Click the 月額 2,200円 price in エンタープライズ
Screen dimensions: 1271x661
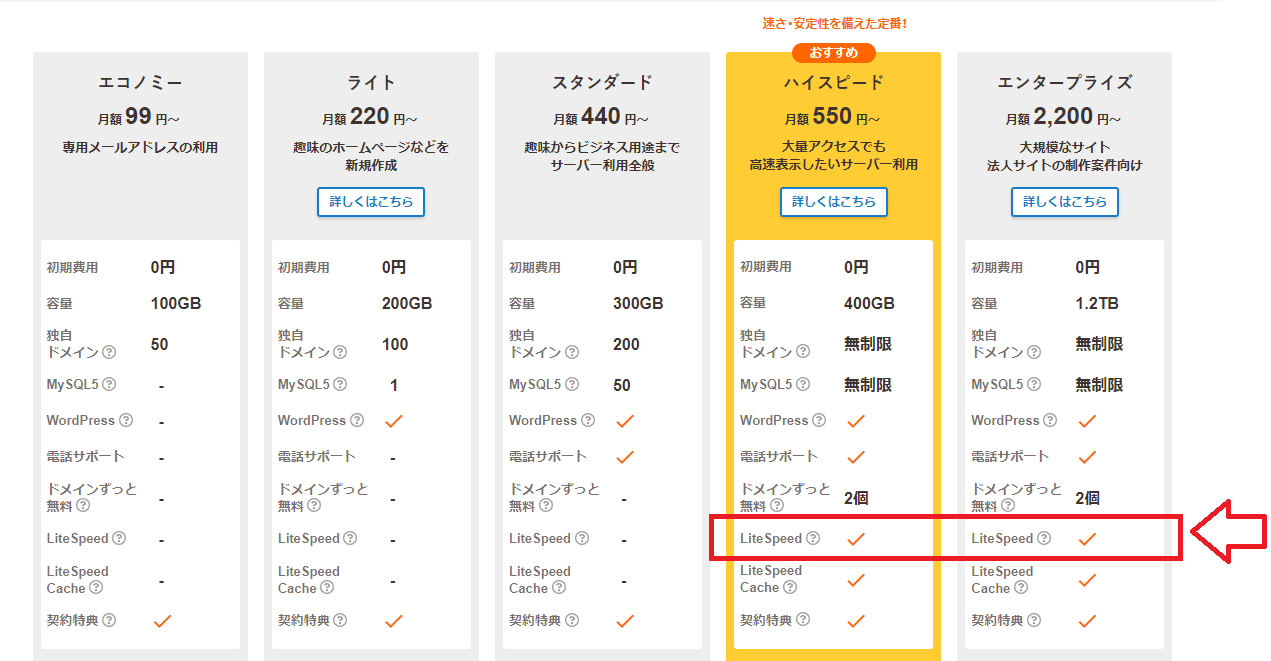pos(1064,118)
